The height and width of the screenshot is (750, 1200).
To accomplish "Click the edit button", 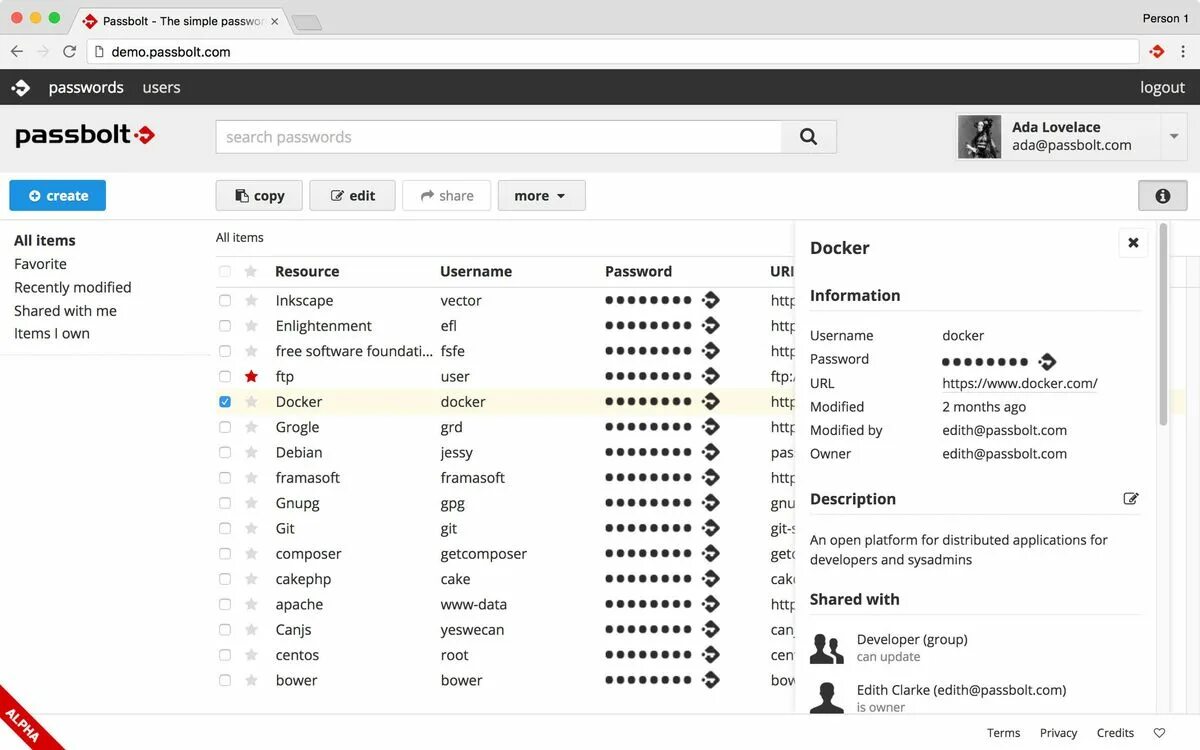I will tap(352, 196).
